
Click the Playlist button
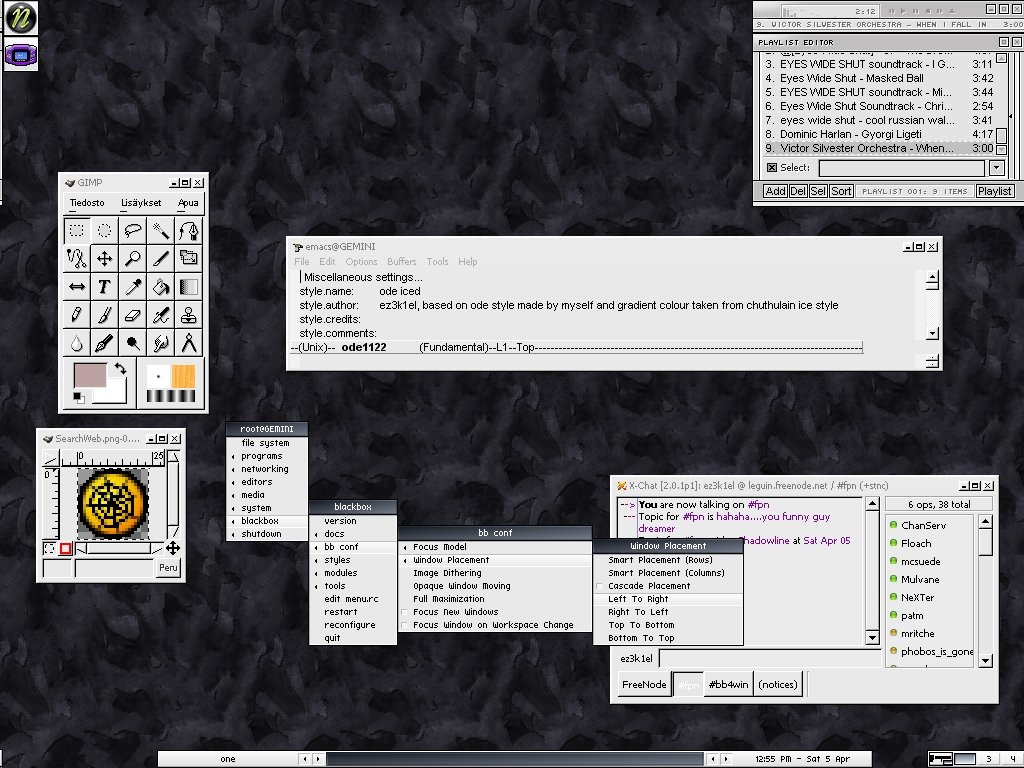click(995, 191)
